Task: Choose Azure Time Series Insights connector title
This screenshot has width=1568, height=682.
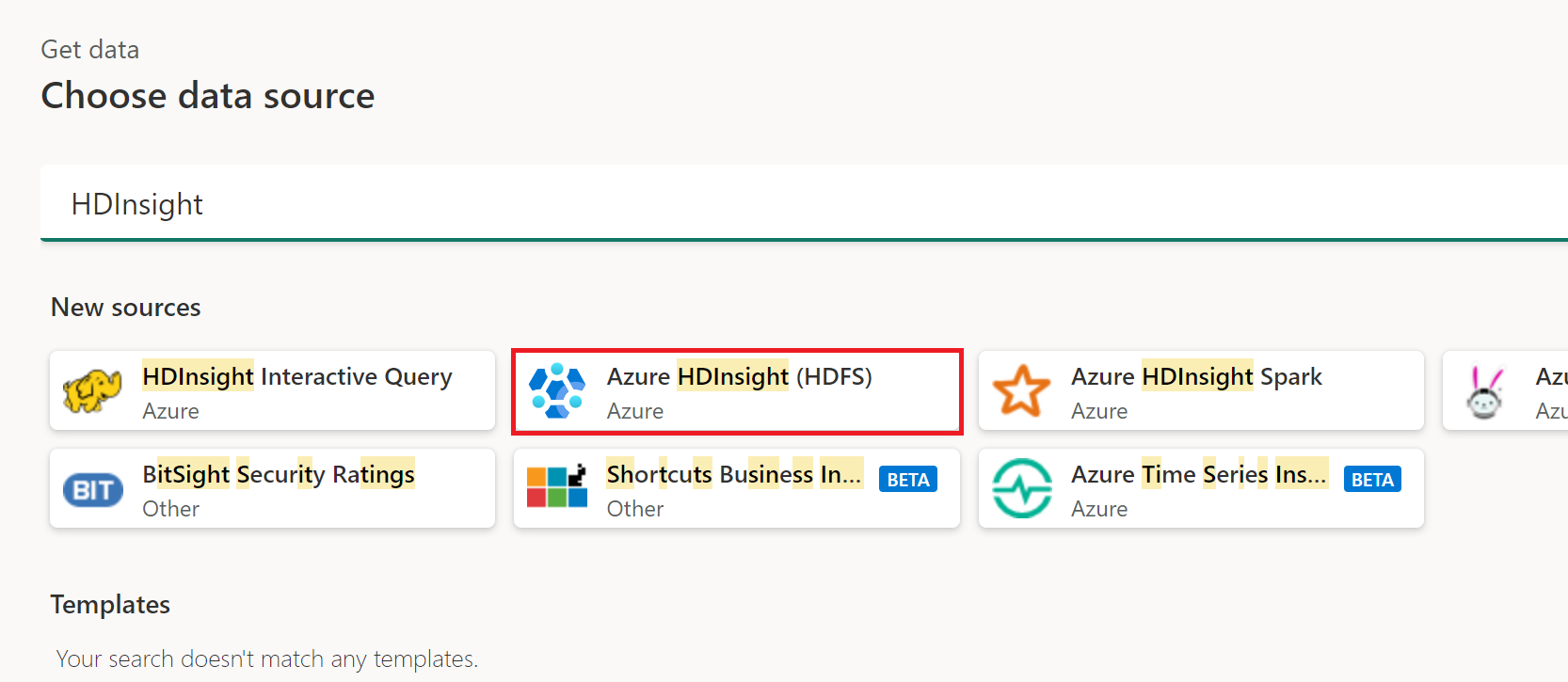Action: tap(1199, 475)
